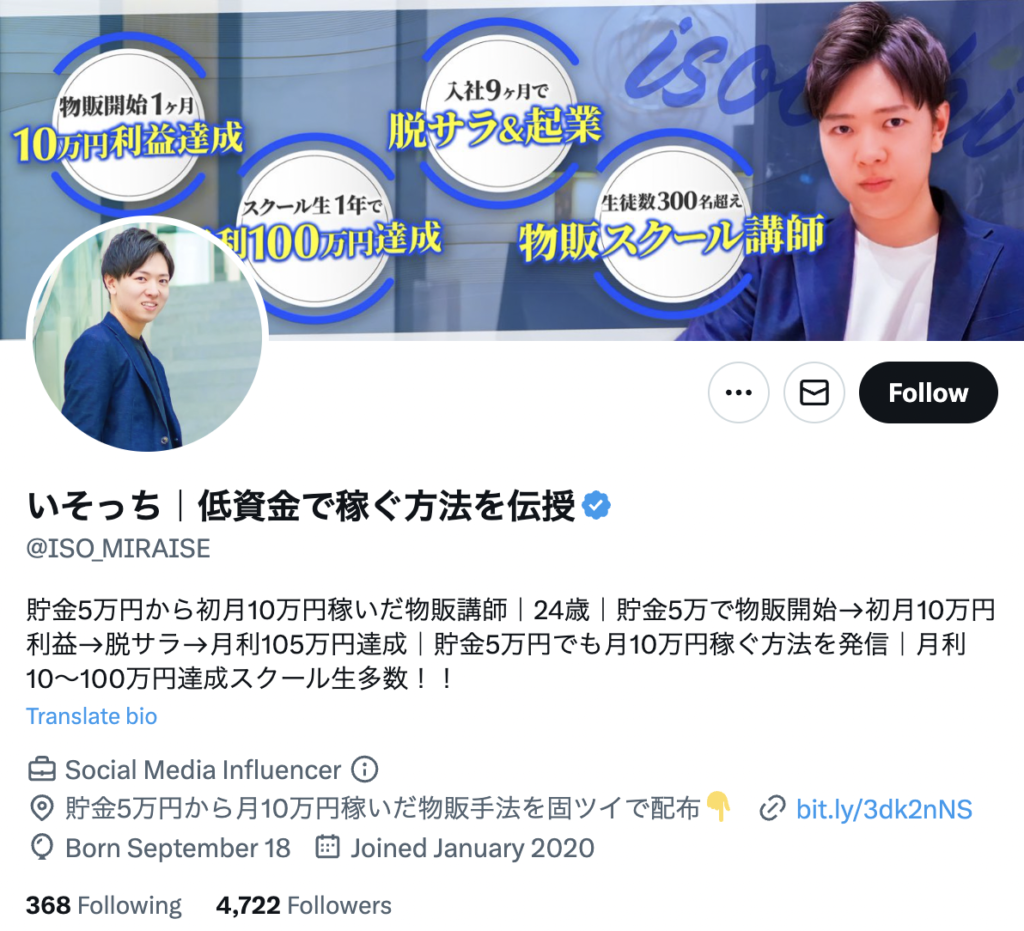Click the Translate bio link
Image resolution: width=1024 pixels, height=931 pixels.
point(91,716)
